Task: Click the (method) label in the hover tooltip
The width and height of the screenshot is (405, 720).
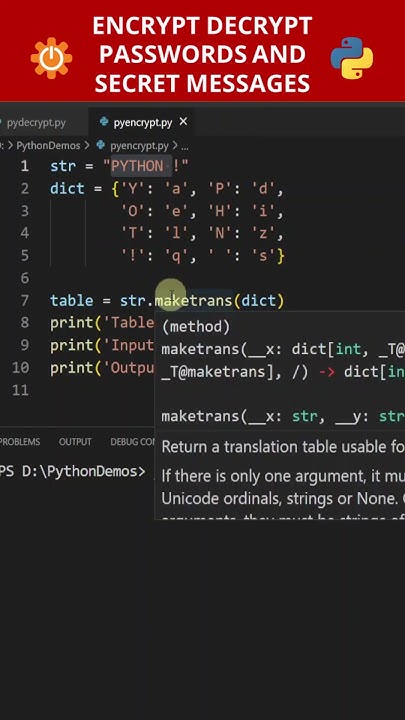Action: coord(196,326)
